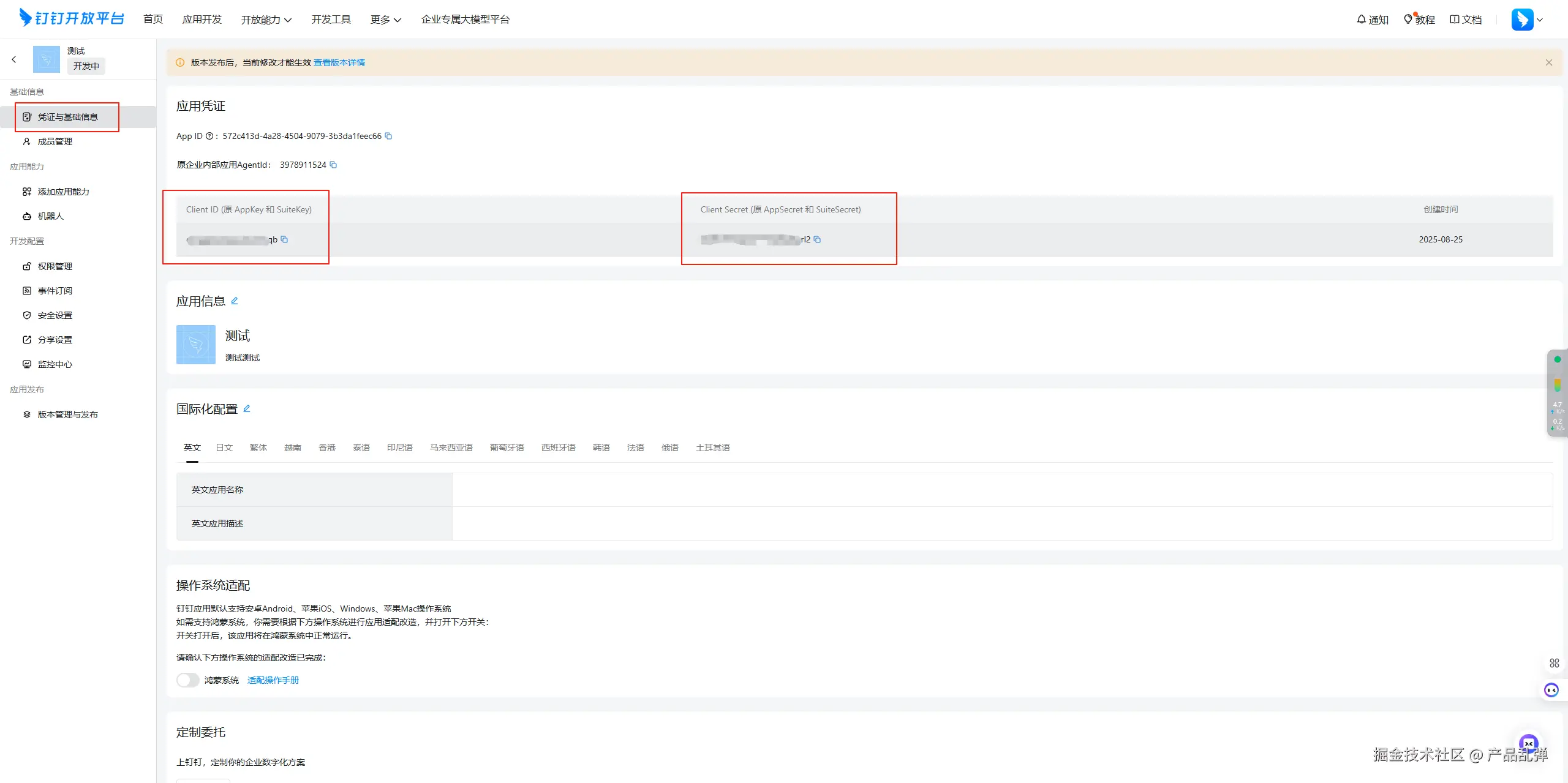Select the 土耳其语 language tab
The width and height of the screenshot is (1568, 783).
pos(712,448)
